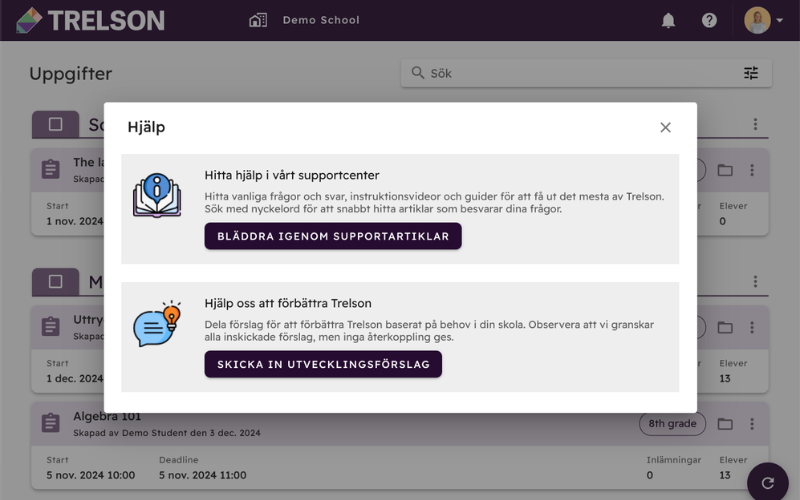The height and width of the screenshot is (500, 800).
Task: Click the 8th grade tag chip
Action: click(x=672, y=423)
